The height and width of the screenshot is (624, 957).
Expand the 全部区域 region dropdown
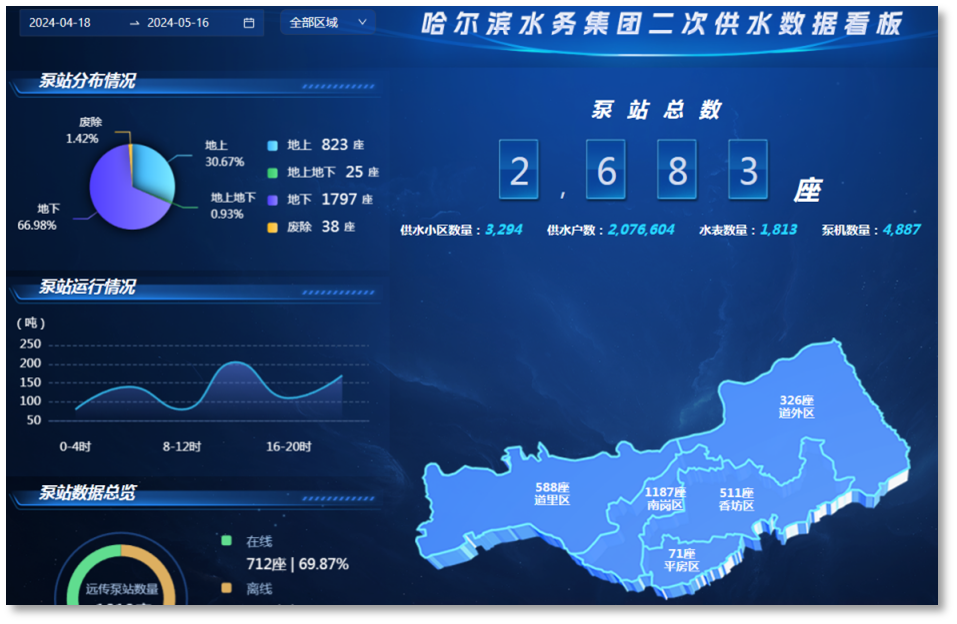[328, 23]
